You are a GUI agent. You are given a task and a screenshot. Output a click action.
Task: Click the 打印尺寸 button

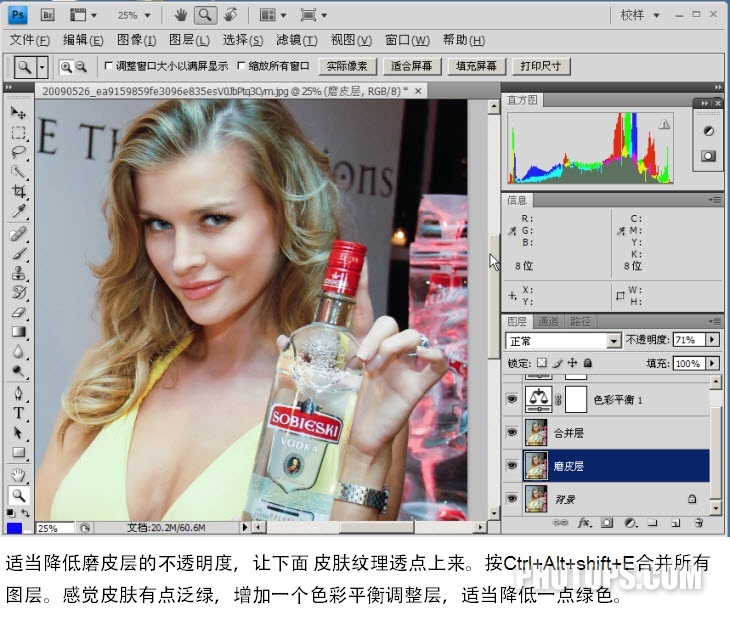click(541, 66)
